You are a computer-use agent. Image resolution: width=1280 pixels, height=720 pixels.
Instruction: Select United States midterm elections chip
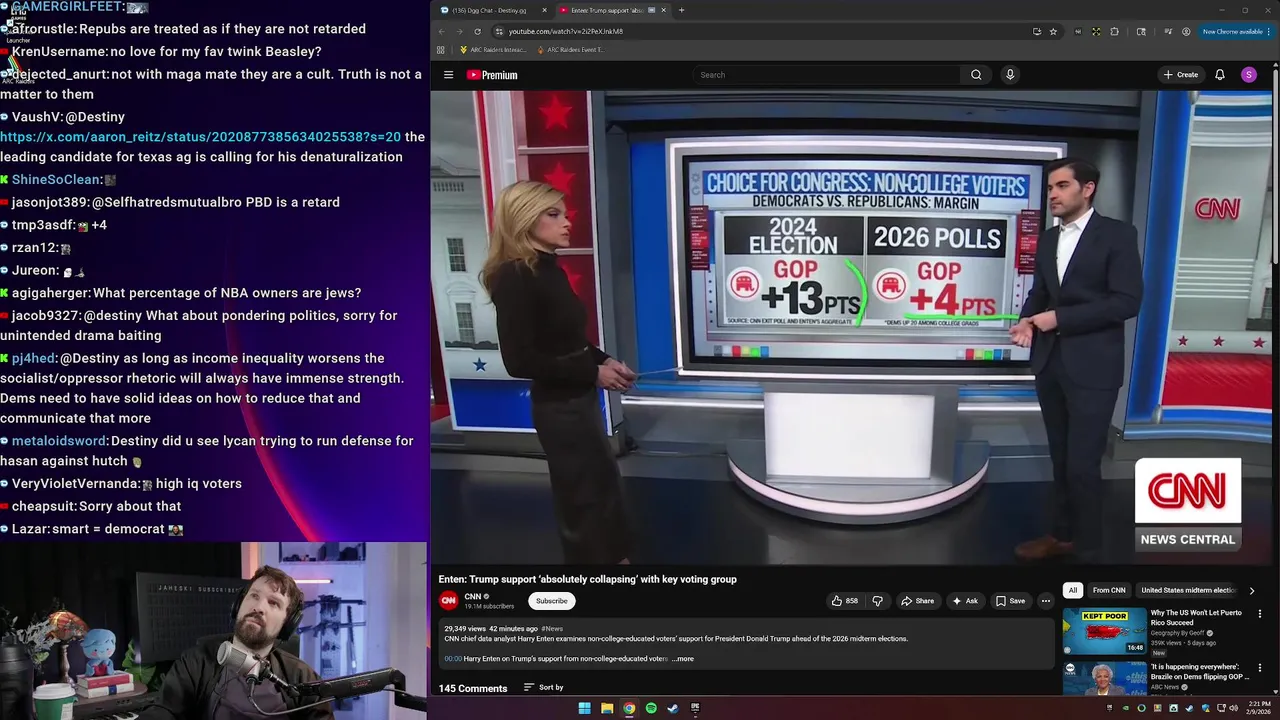tap(1188, 590)
